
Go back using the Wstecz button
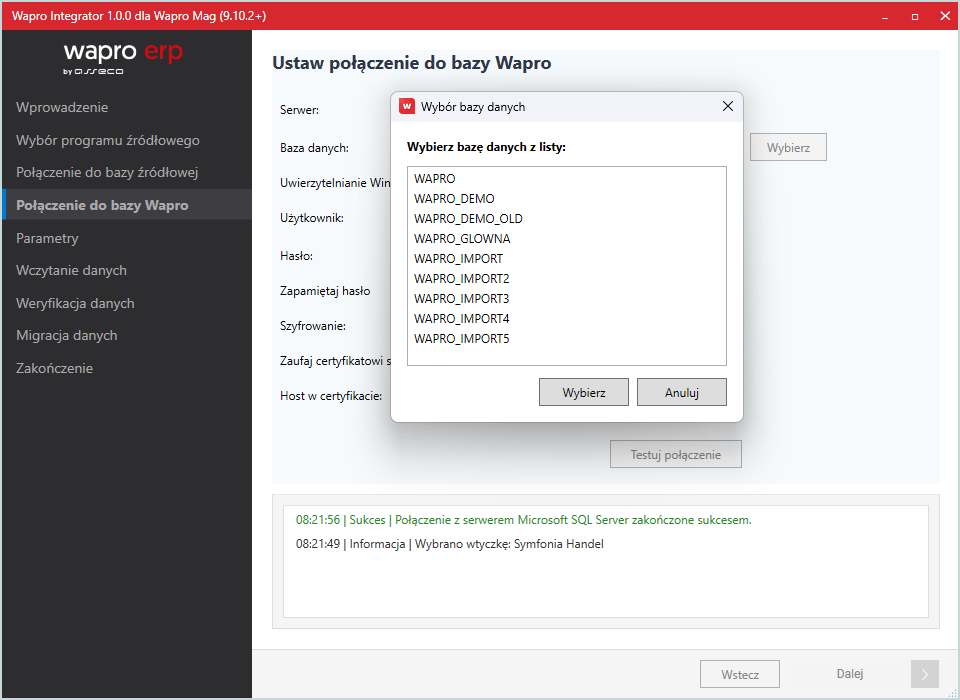739,675
